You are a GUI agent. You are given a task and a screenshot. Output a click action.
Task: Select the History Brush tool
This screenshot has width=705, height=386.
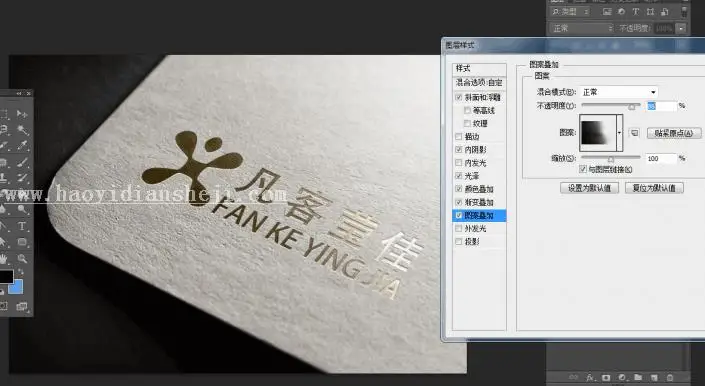pos(22,178)
